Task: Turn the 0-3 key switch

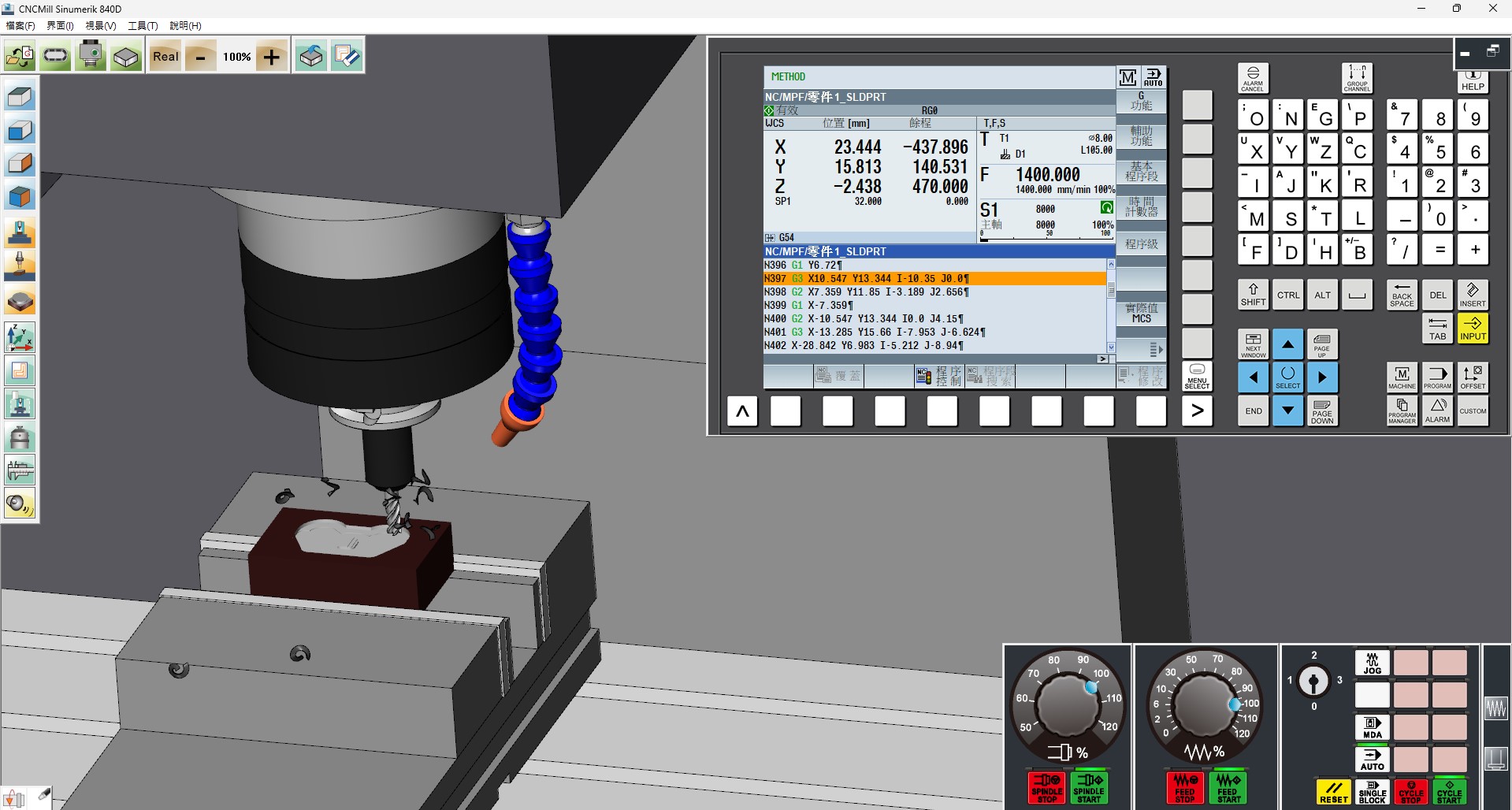Action: 1313,681
